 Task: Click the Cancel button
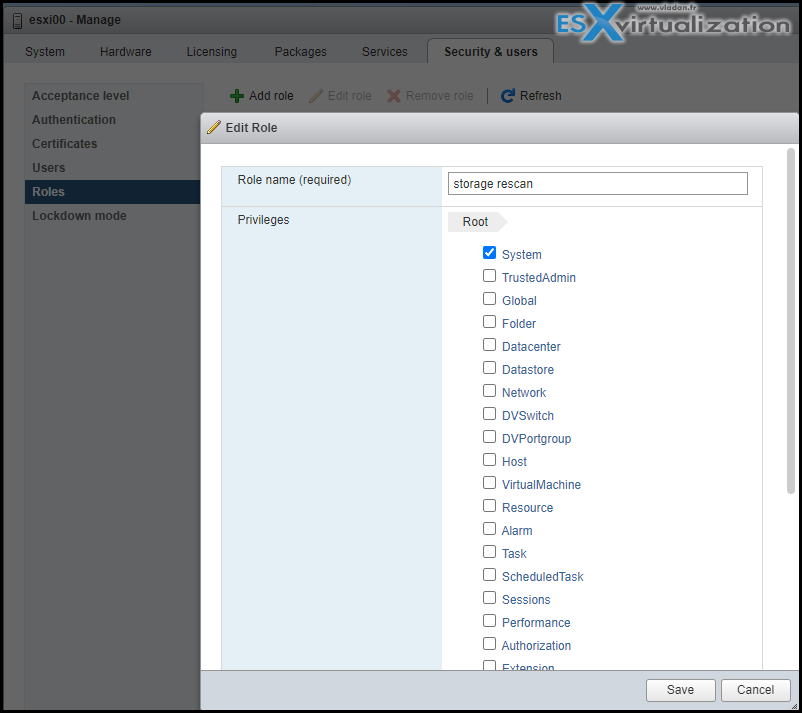[755, 690]
